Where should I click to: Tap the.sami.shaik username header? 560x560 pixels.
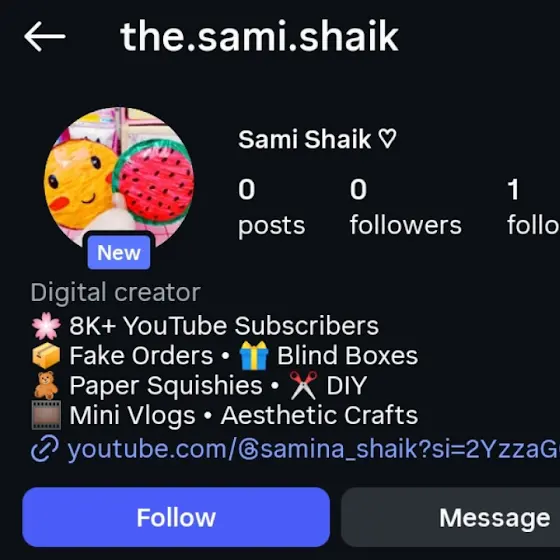click(260, 36)
